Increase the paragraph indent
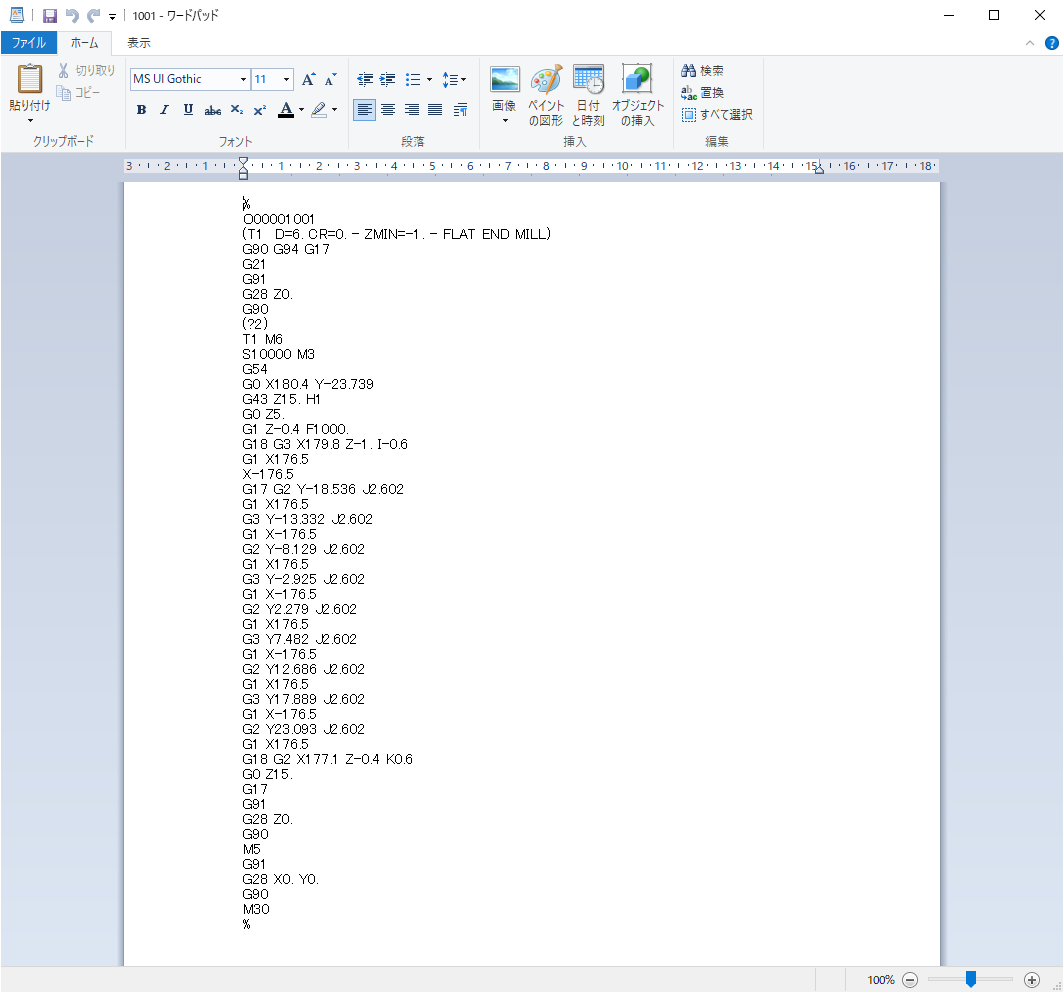Viewport: 1064px width, 993px height. coord(387,79)
